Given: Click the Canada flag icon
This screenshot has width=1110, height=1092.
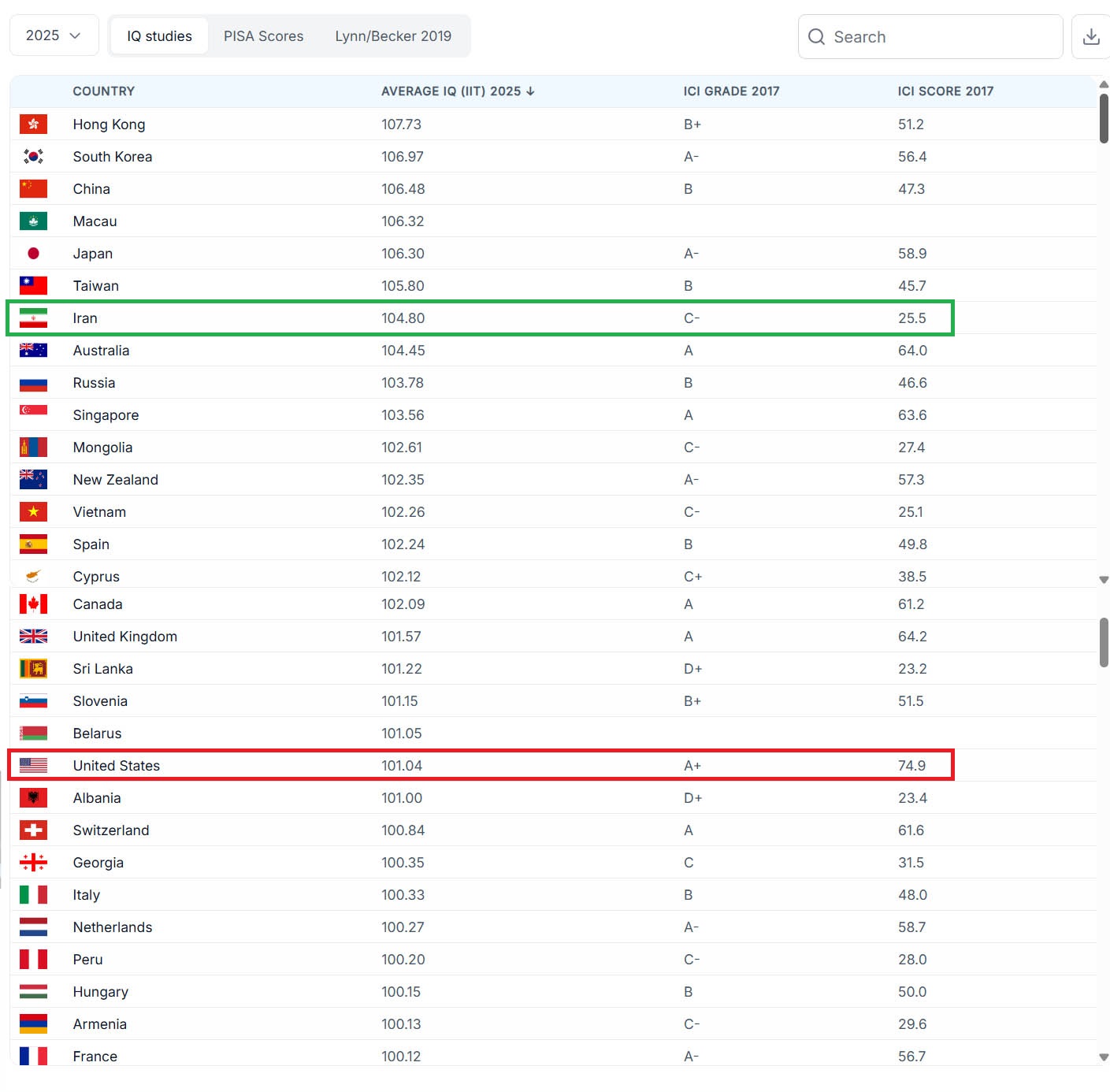Looking at the screenshot, I should click(x=33, y=604).
